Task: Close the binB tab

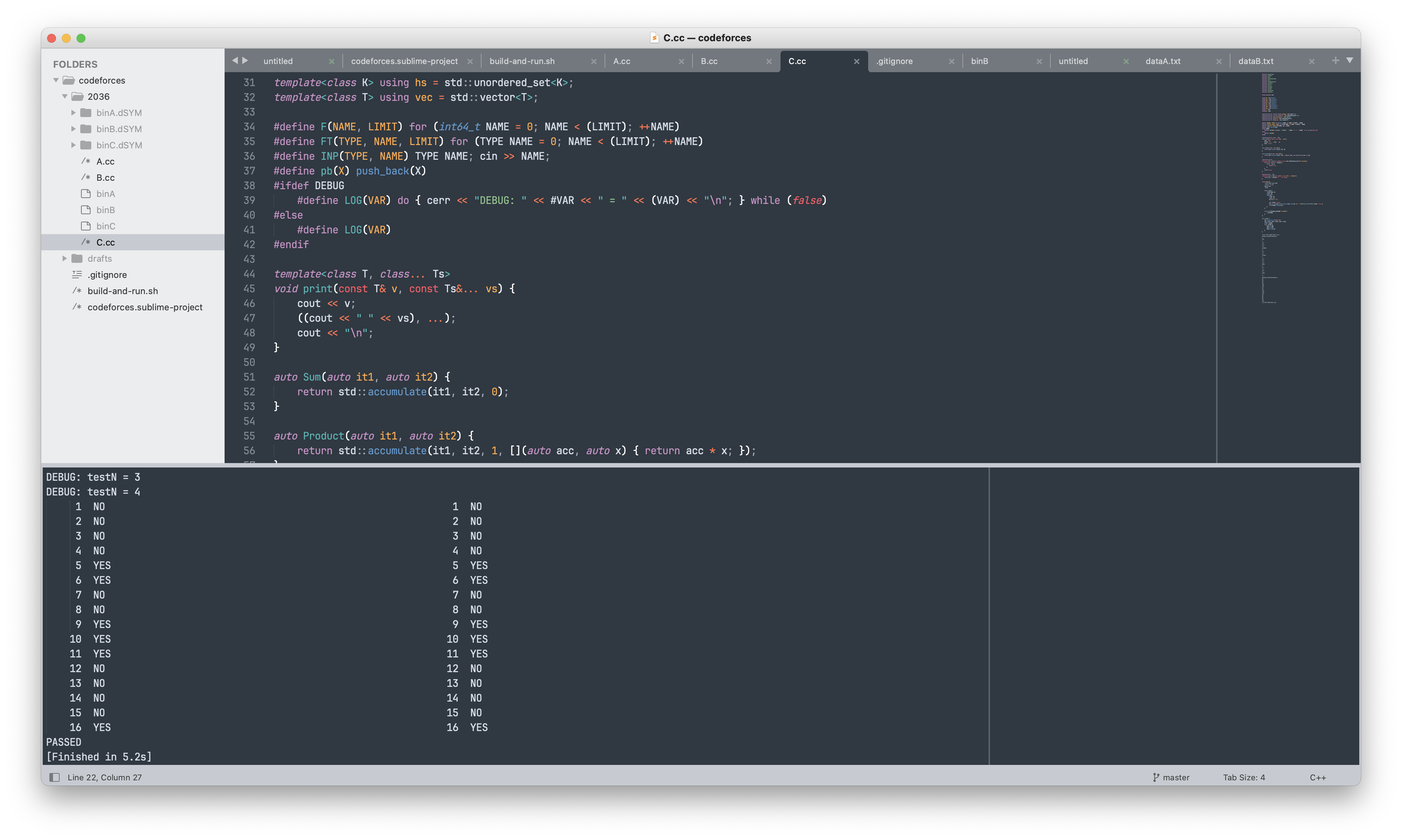Action: pyautogui.click(x=1039, y=61)
